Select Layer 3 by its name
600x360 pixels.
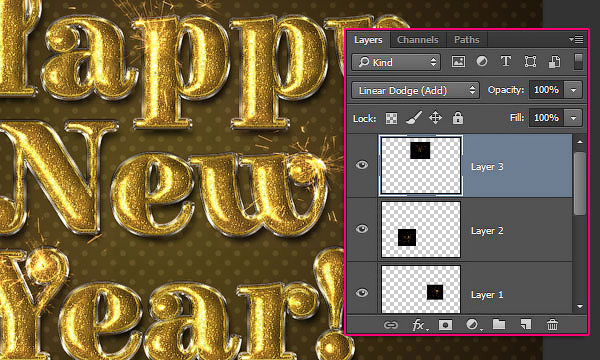pyautogui.click(x=487, y=167)
